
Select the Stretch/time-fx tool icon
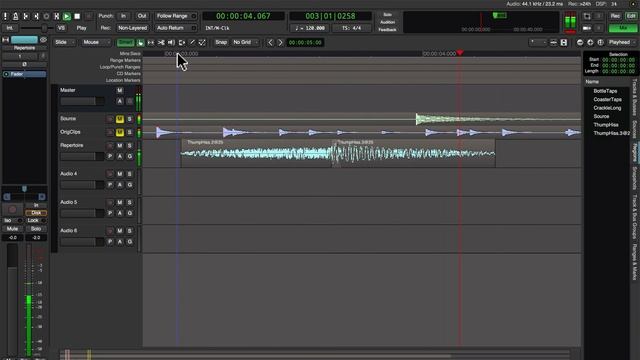pyautogui.click(x=182, y=42)
